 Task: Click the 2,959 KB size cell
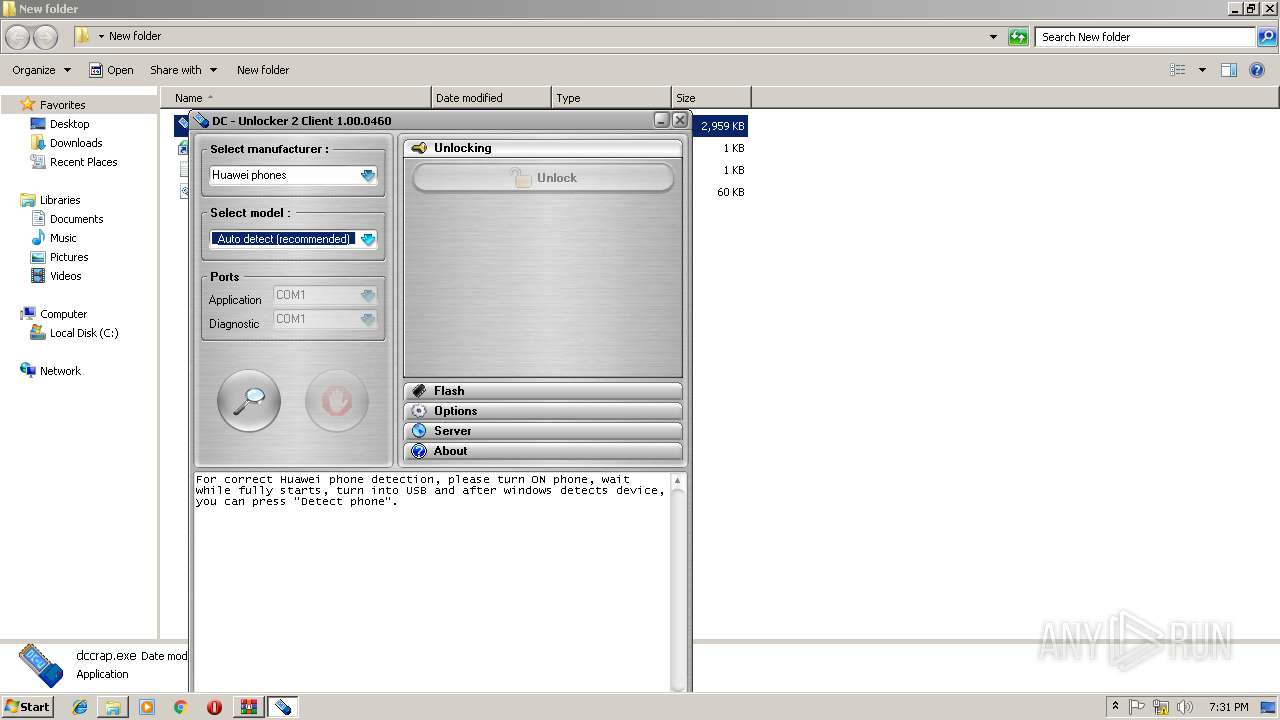(x=722, y=126)
